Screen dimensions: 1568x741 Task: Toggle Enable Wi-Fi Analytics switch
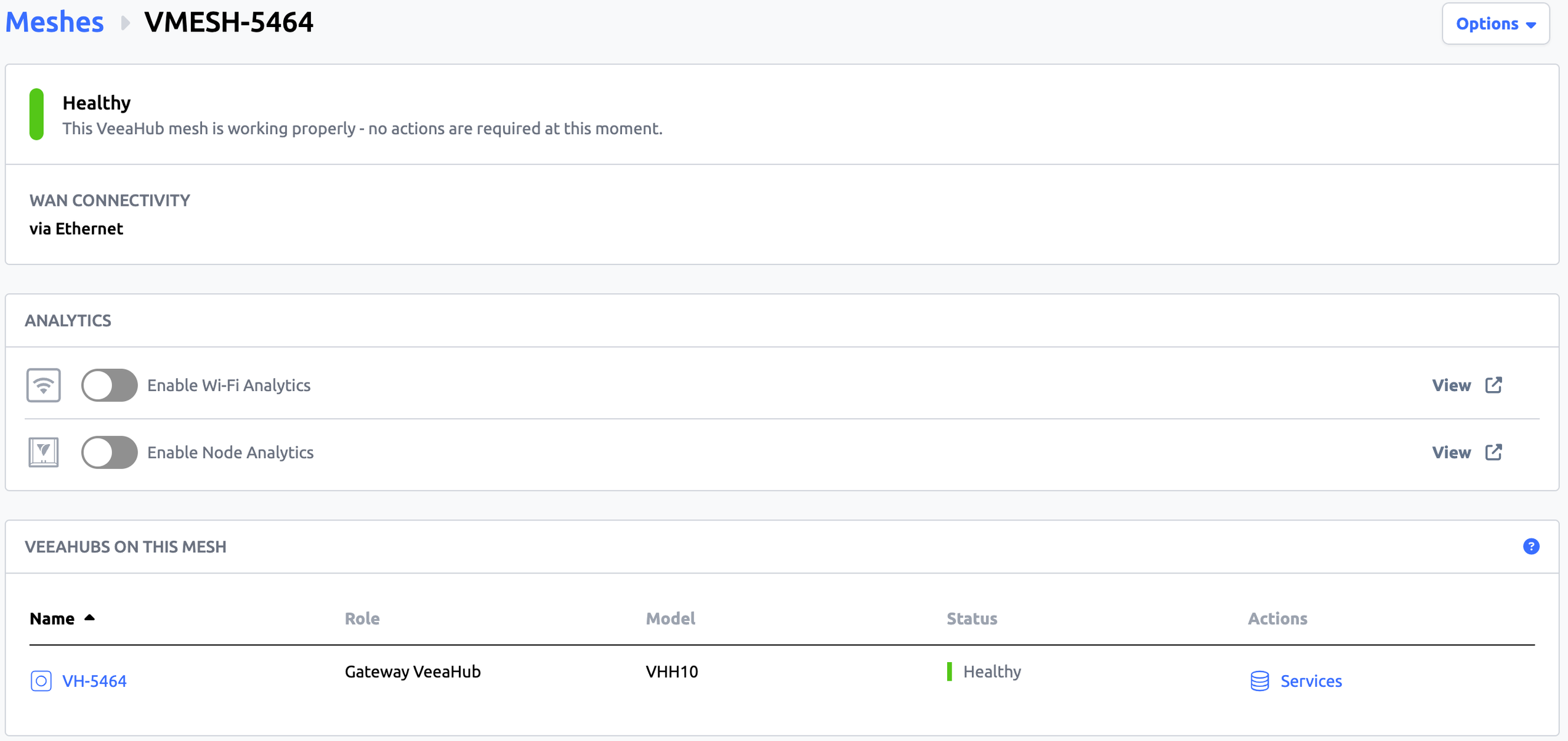109,385
